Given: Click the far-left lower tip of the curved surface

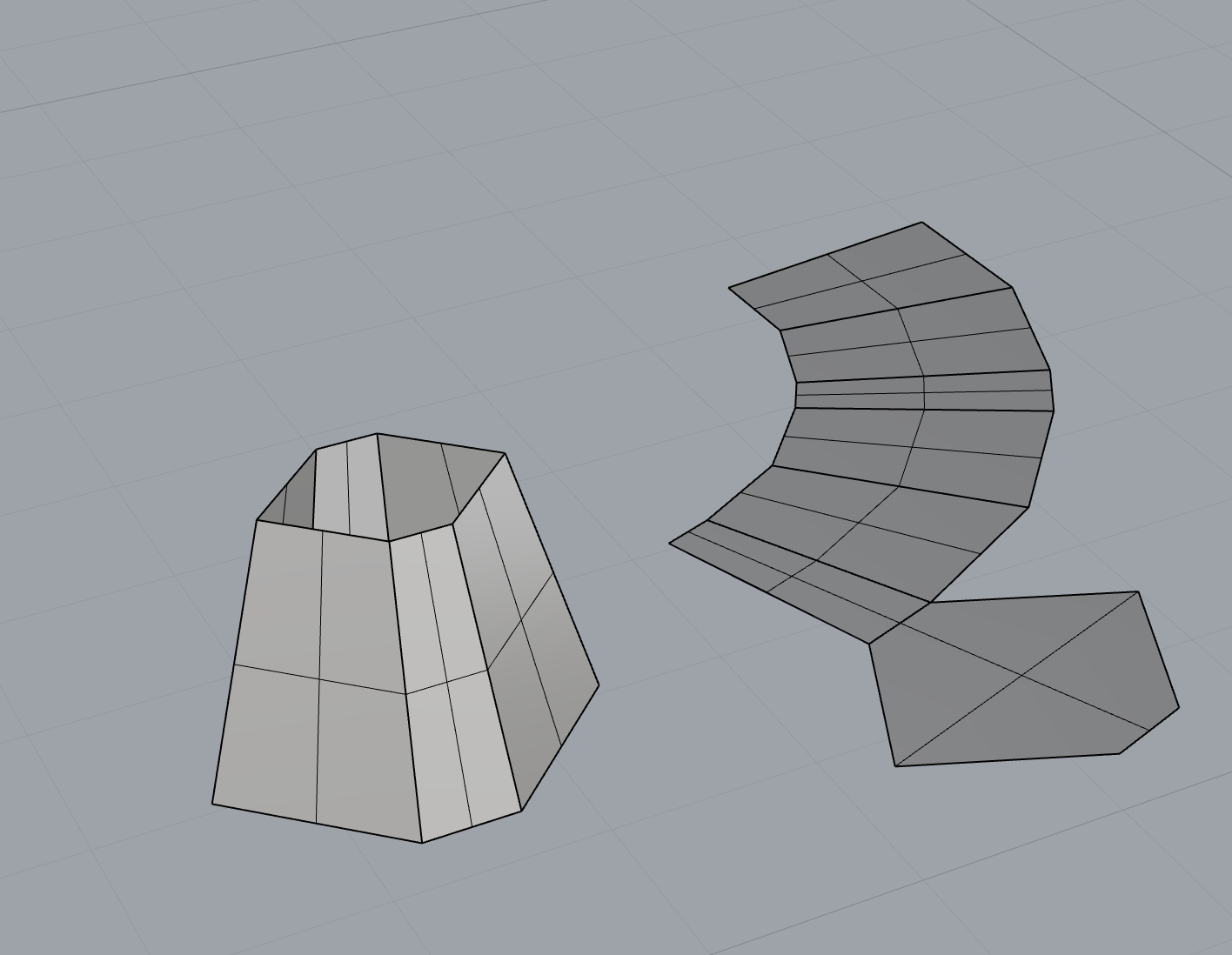Looking at the screenshot, I should coord(669,543).
